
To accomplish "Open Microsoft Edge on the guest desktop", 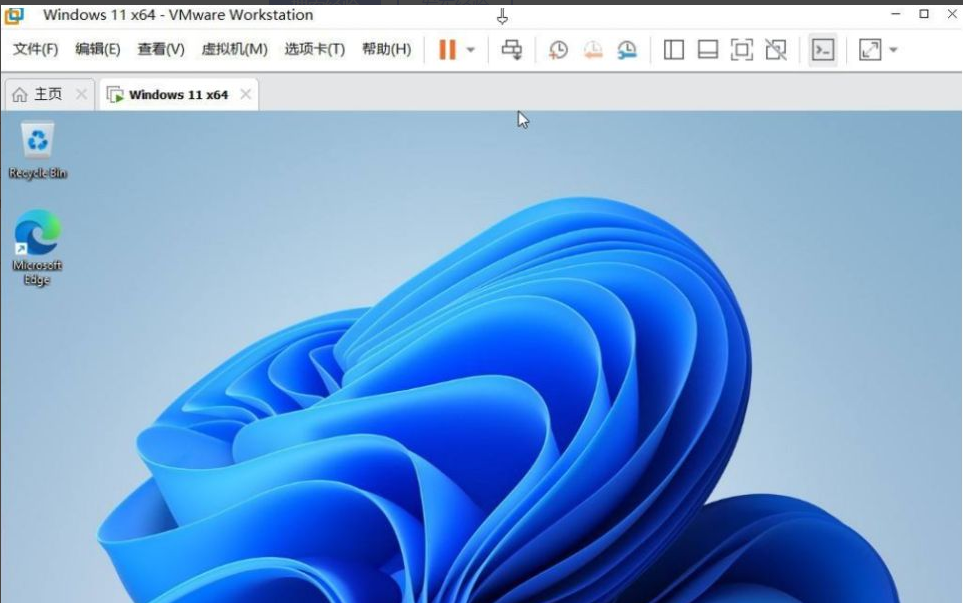I will click(x=37, y=240).
